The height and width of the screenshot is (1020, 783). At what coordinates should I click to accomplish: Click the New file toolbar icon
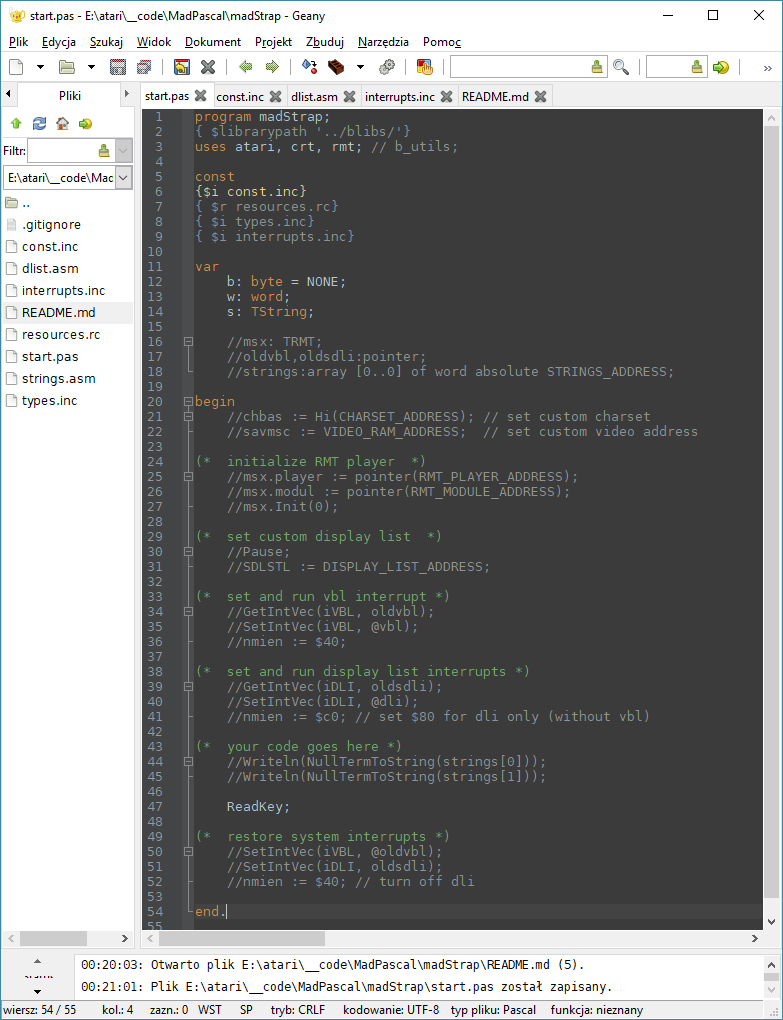16,67
